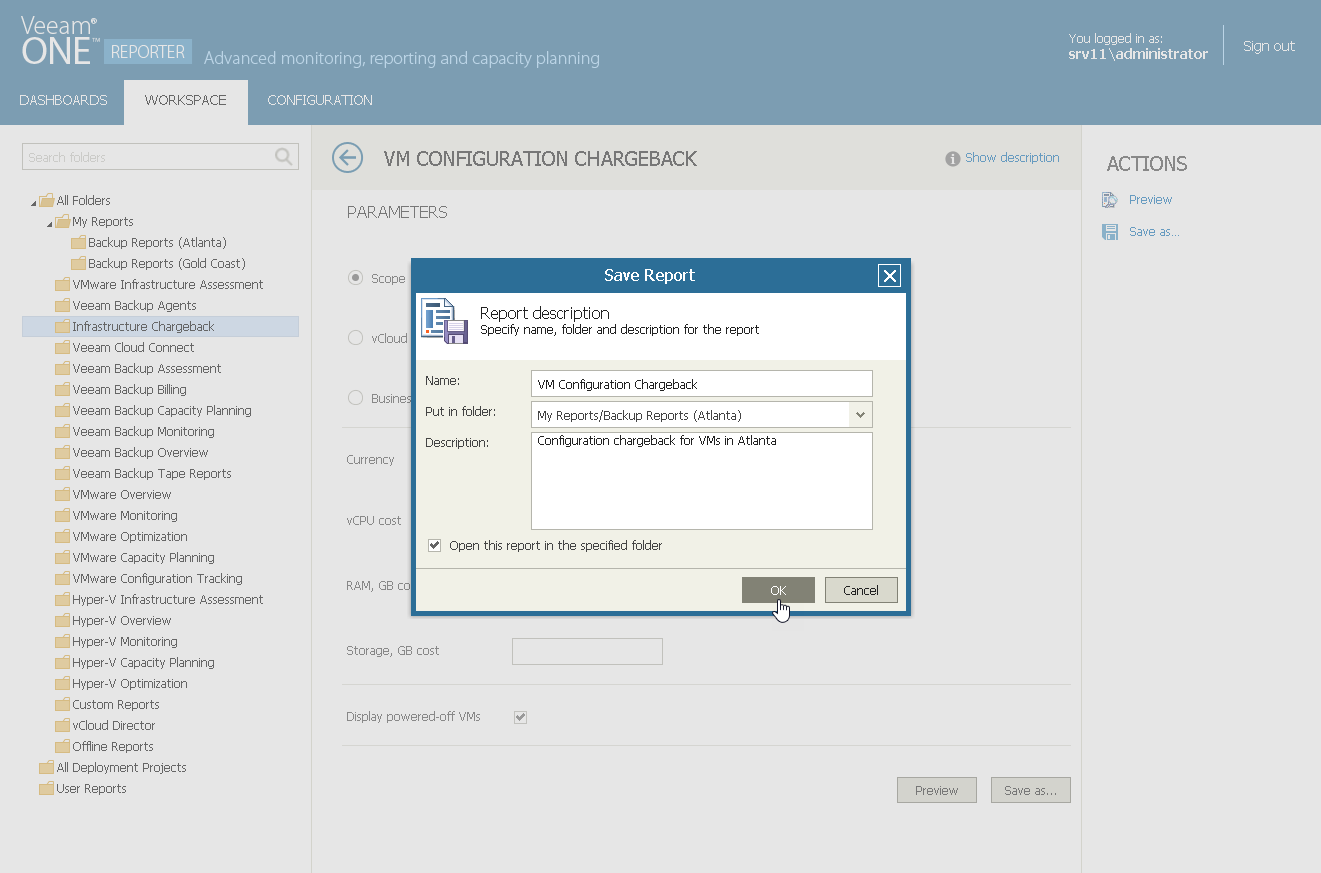Click the All Folders folder icon
Screen dimensions: 1321x873
tap(46, 200)
